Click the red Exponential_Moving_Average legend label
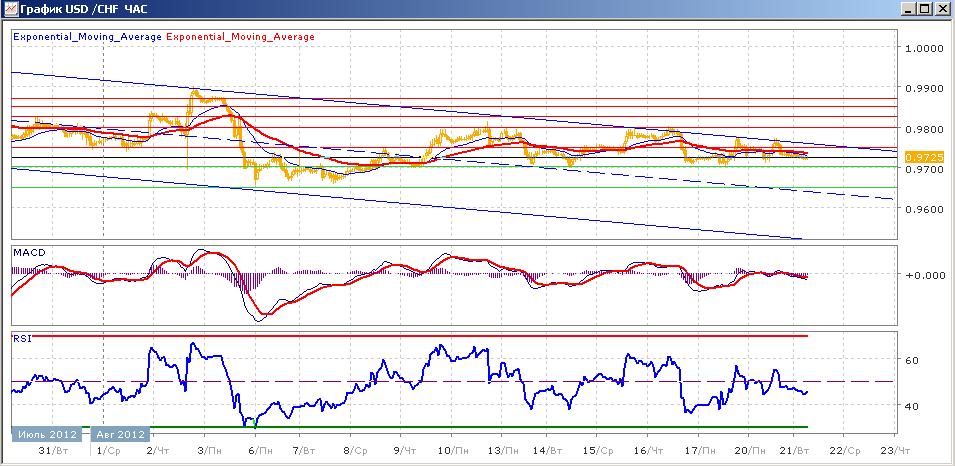 [241, 37]
